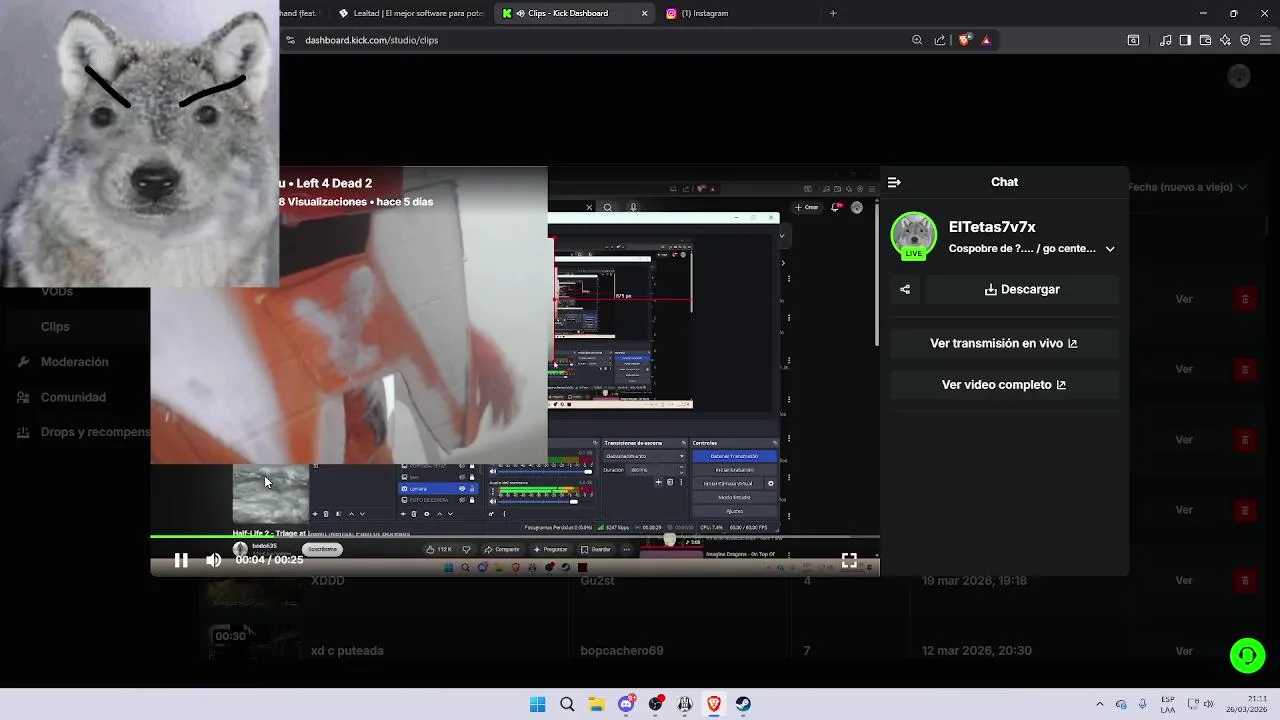Image resolution: width=1280 pixels, height=720 pixels.
Task: Open the green support headset chat button
Action: (x=1247, y=656)
